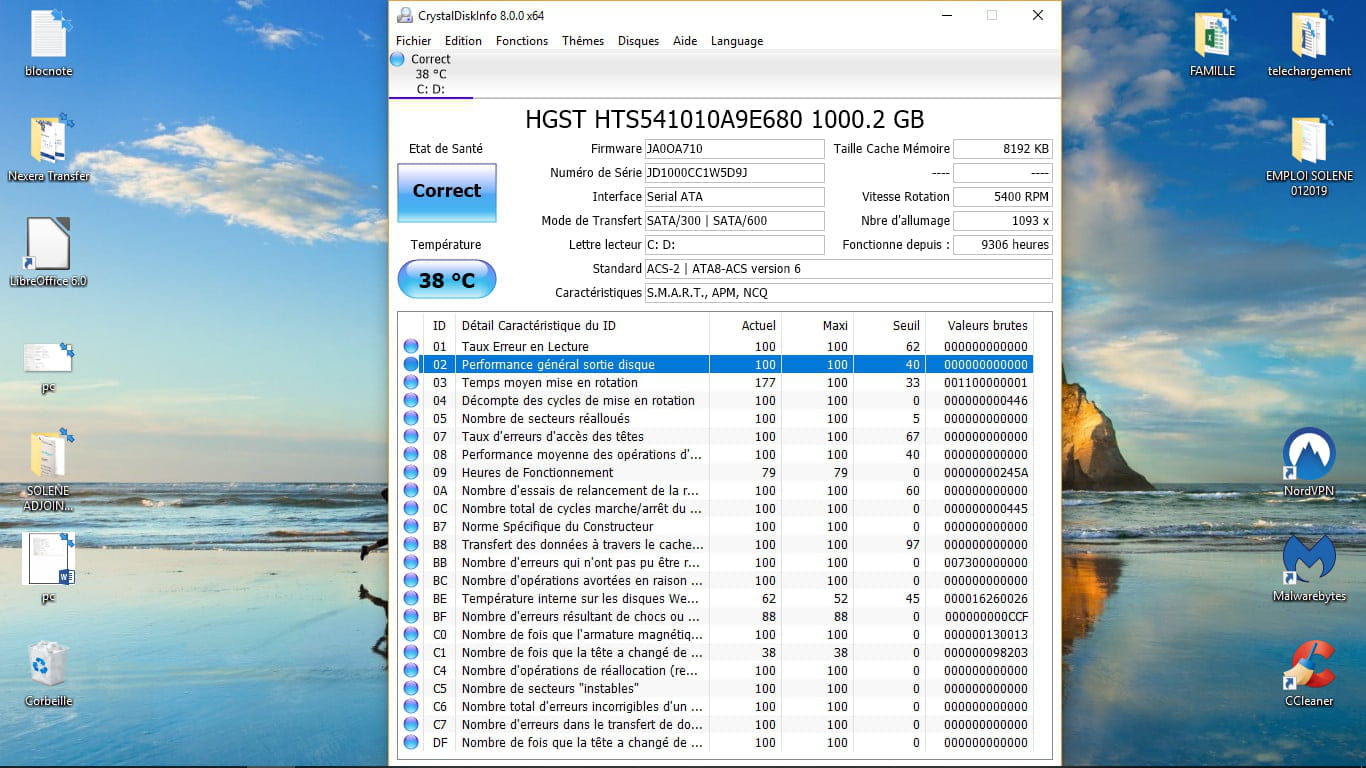Open the telechargement desktop folder

pos(1309,35)
